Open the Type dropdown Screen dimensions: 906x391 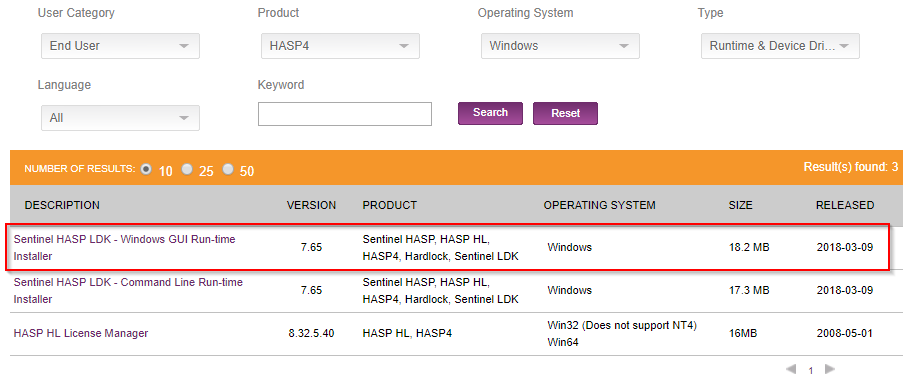point(780,46)
